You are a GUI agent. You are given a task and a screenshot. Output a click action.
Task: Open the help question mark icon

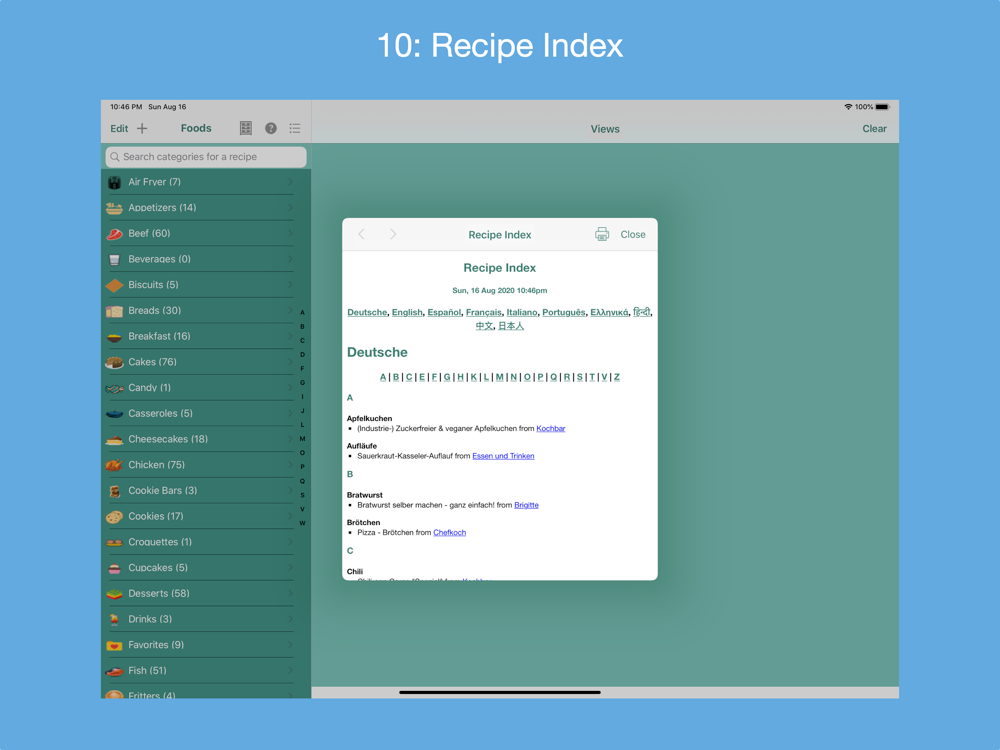pos(270,128)
